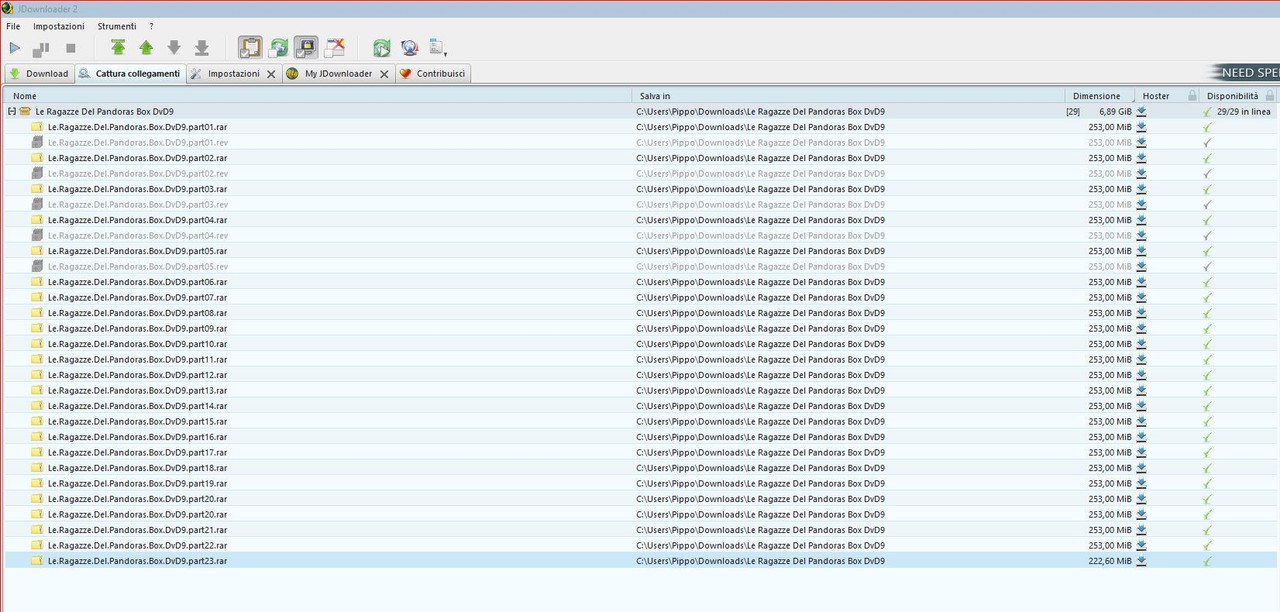Viewport: 1280px width, 612px height.
Task: Click the save path on part18.rar row
Action: (760, 468)
